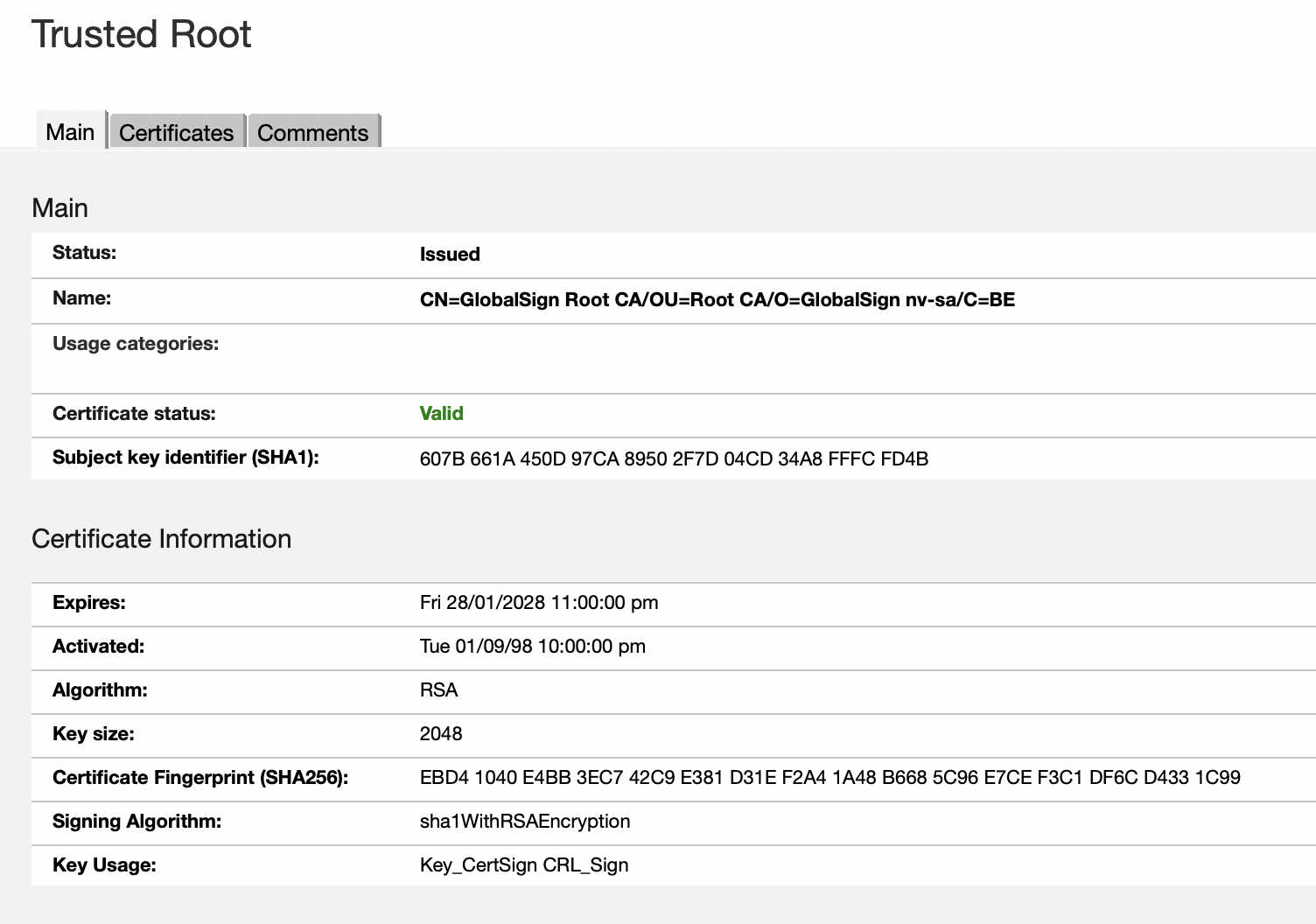Switch to the Main tab
The height and width of the screenshot is (924, 1316).
click(71, 131)
